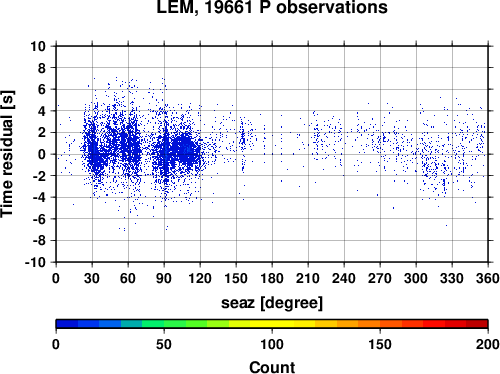The height and width of the screenshot is (374, 500).
Task: Click the plot title LEM P observations
Action: [272, 7]
